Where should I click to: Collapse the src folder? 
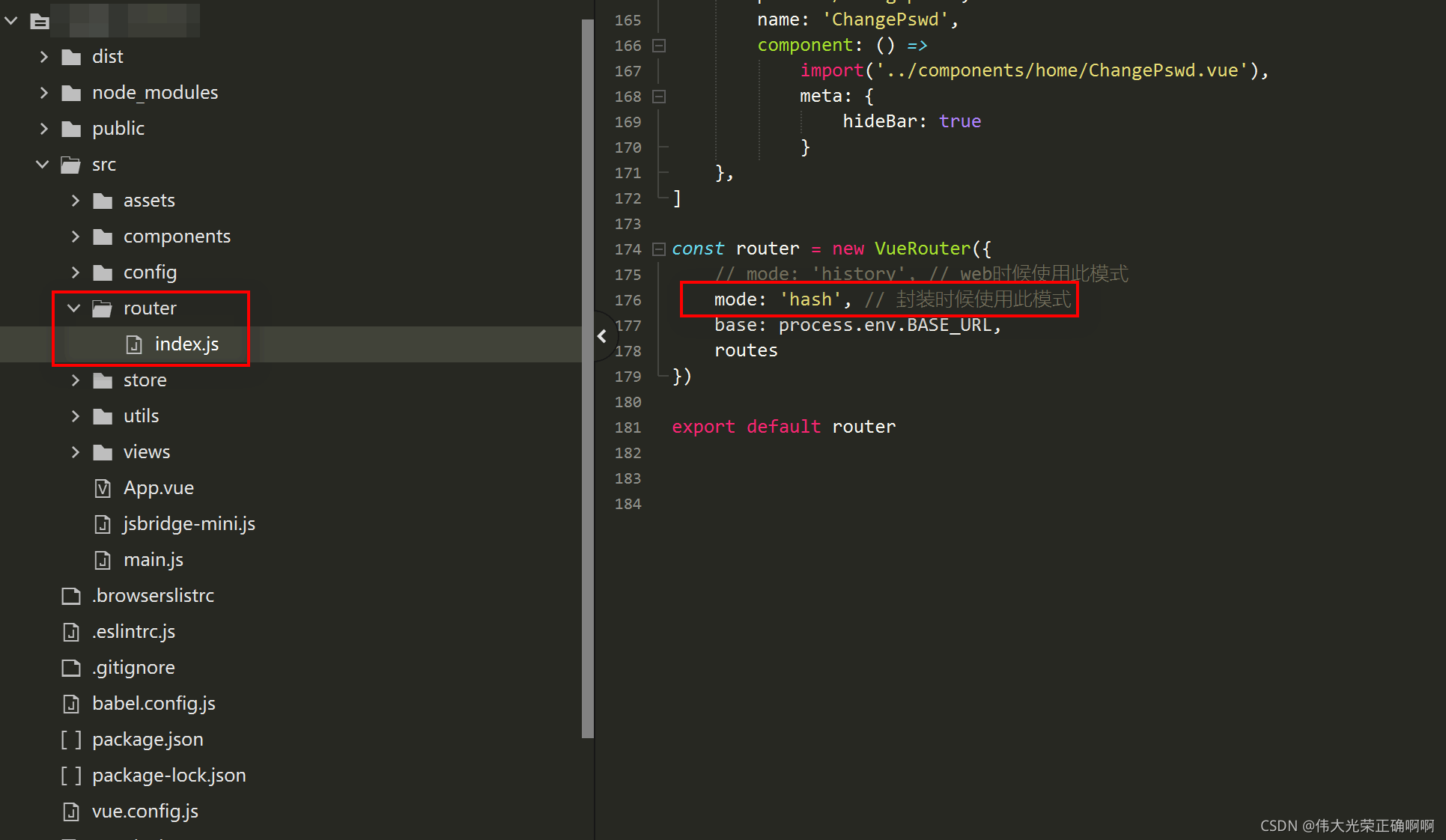(x=42, y=164)
